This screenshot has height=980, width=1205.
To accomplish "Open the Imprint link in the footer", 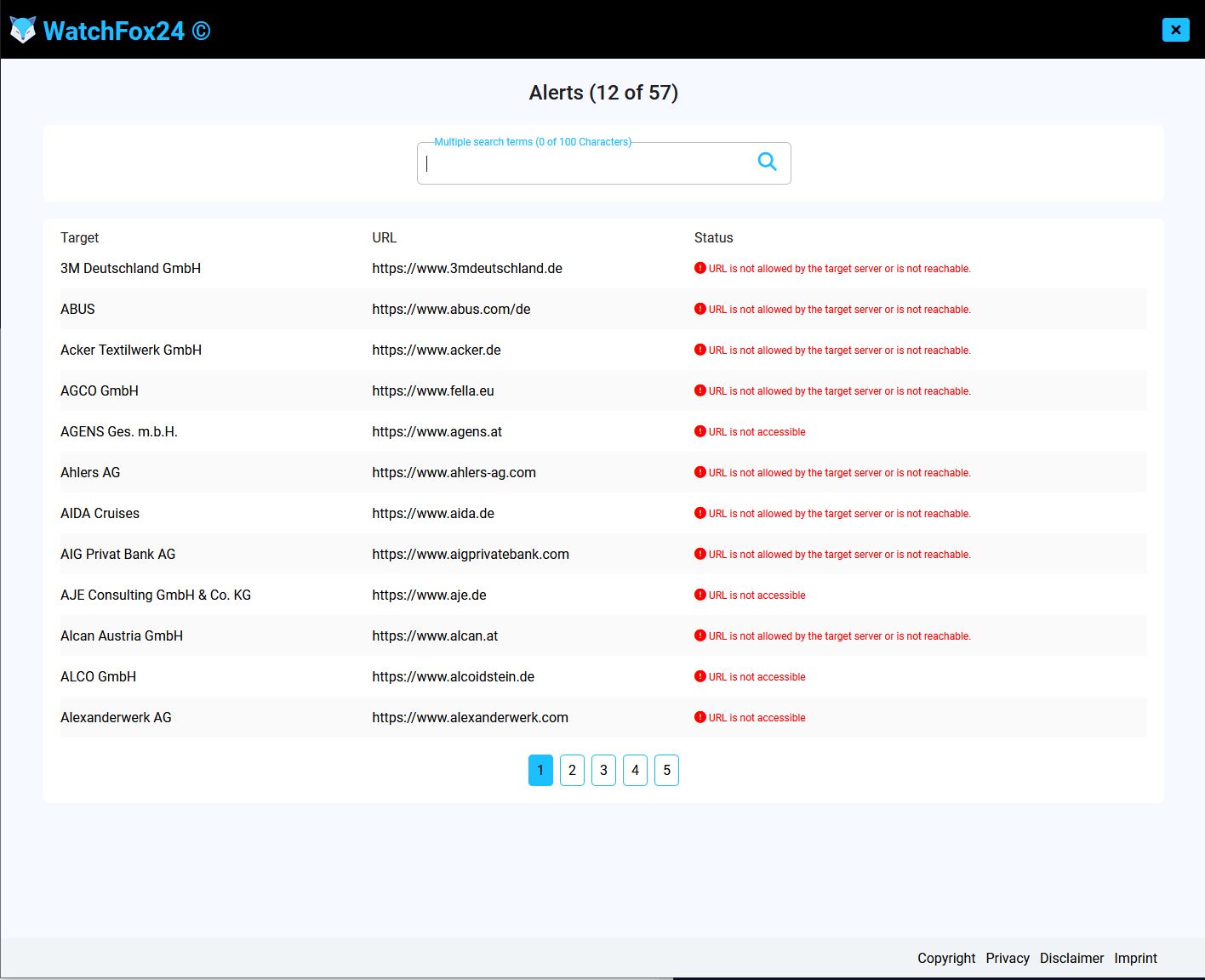I will click(x=1135, y=958).
